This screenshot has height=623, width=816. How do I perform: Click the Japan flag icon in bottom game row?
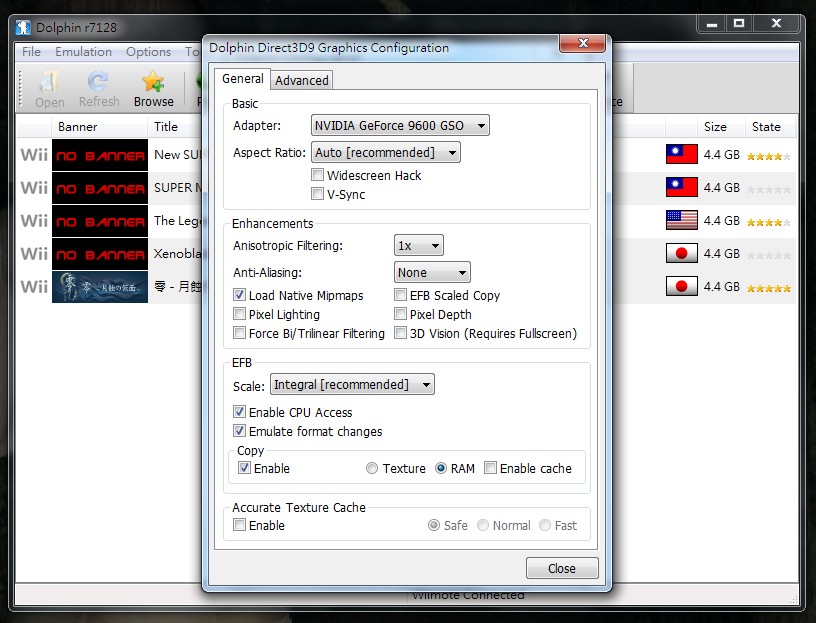681,286
